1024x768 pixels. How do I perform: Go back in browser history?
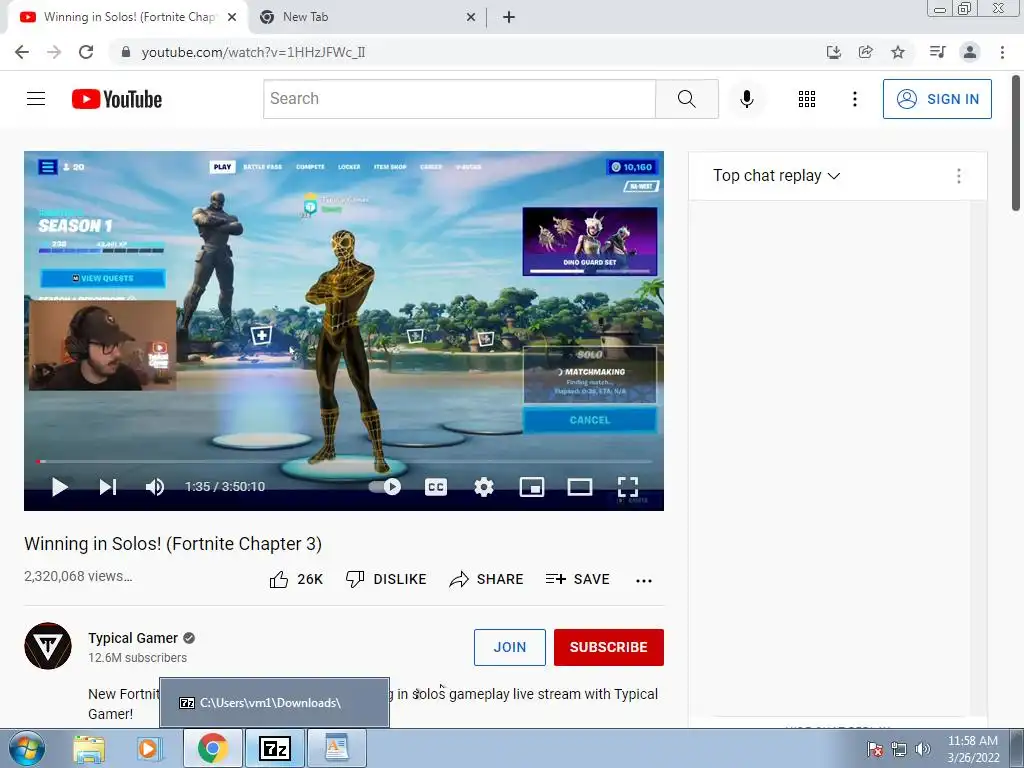point(22,52)
